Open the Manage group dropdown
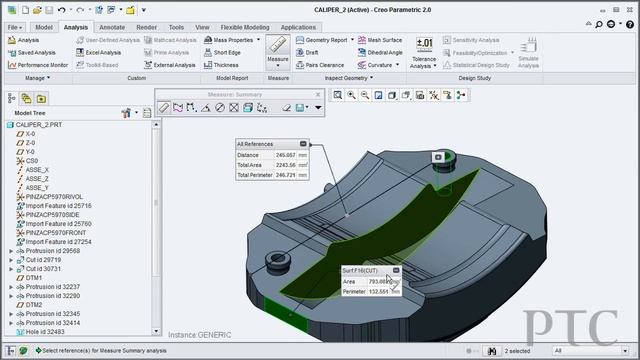The image size is (640, 360). coord(38,78)
